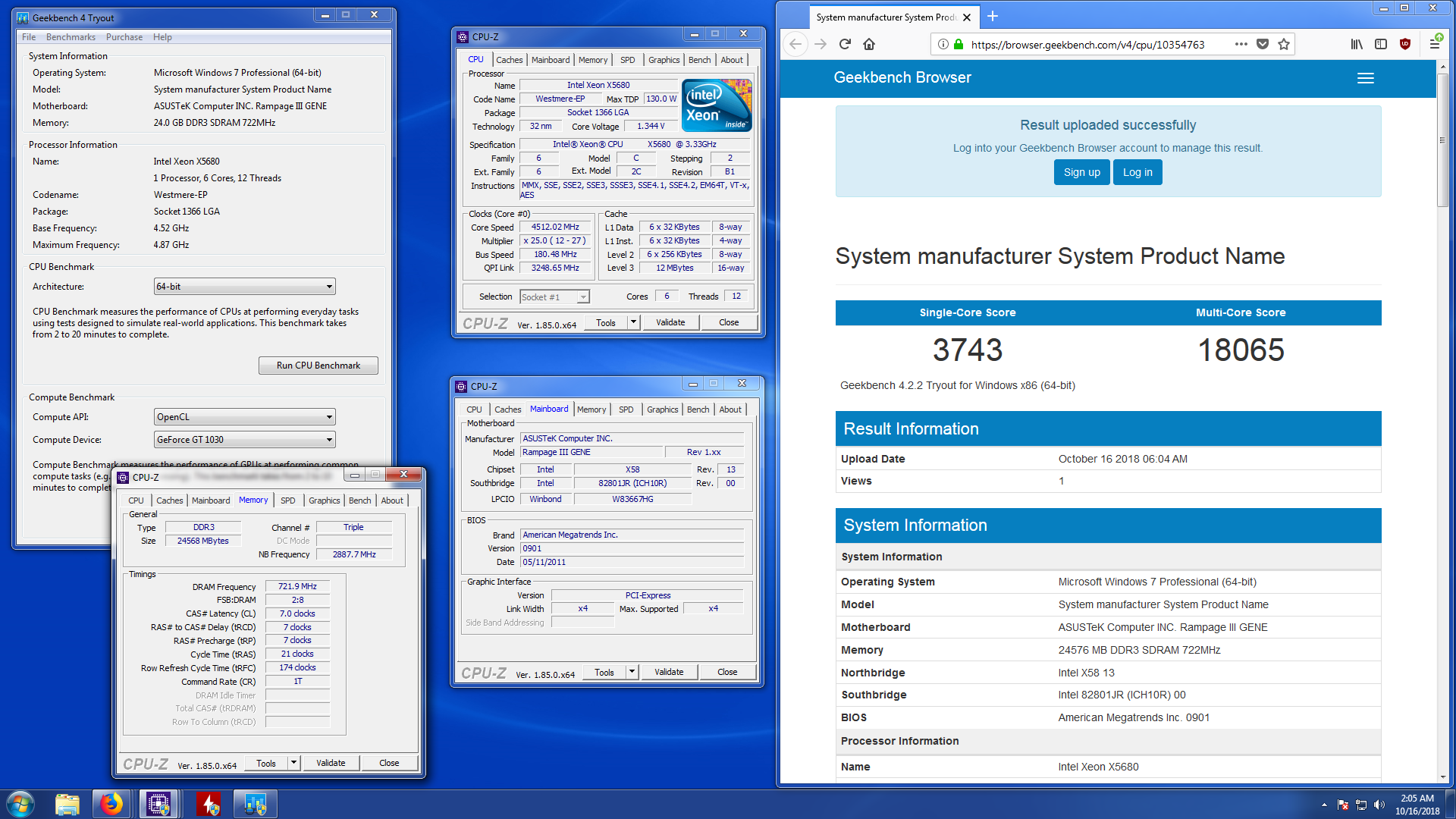Image resolution: width=1456 pixels, height=819 pixels.
Task: Open Geekbench Browser navigation hamburger
Action: pyautogui.click(x=1366, y=78)
